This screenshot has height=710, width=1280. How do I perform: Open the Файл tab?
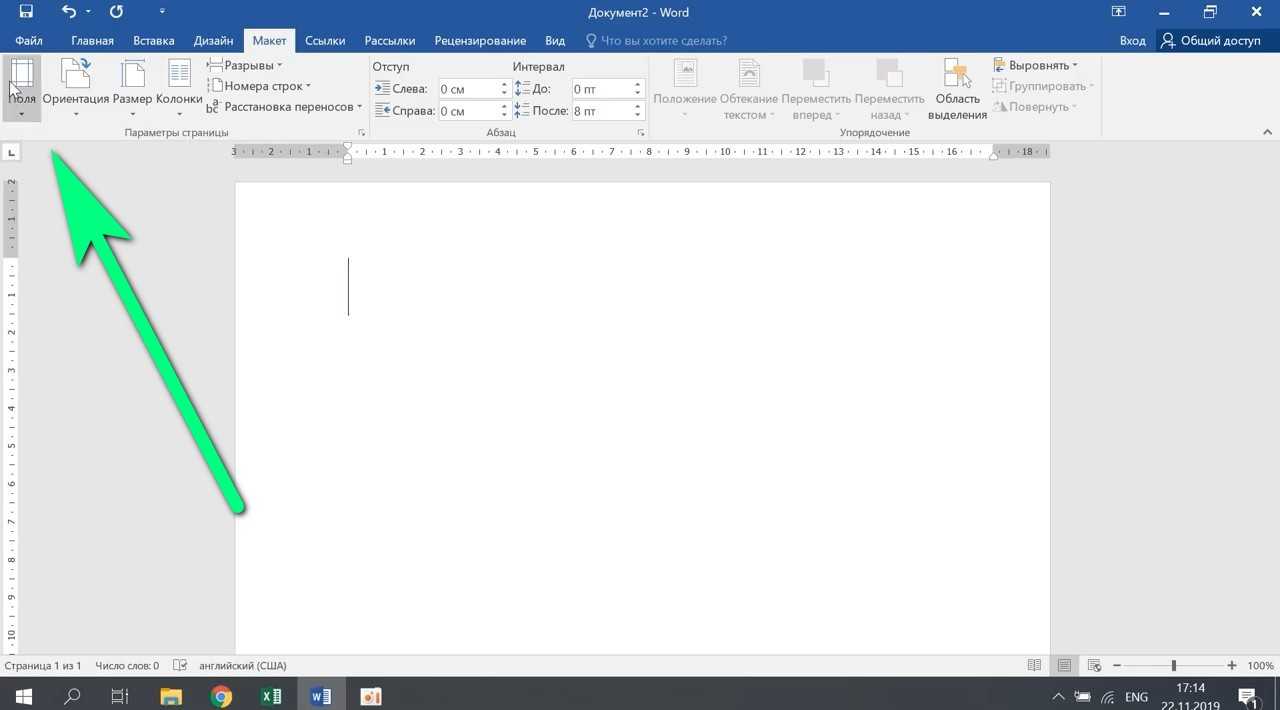click(x=29, y=41)
